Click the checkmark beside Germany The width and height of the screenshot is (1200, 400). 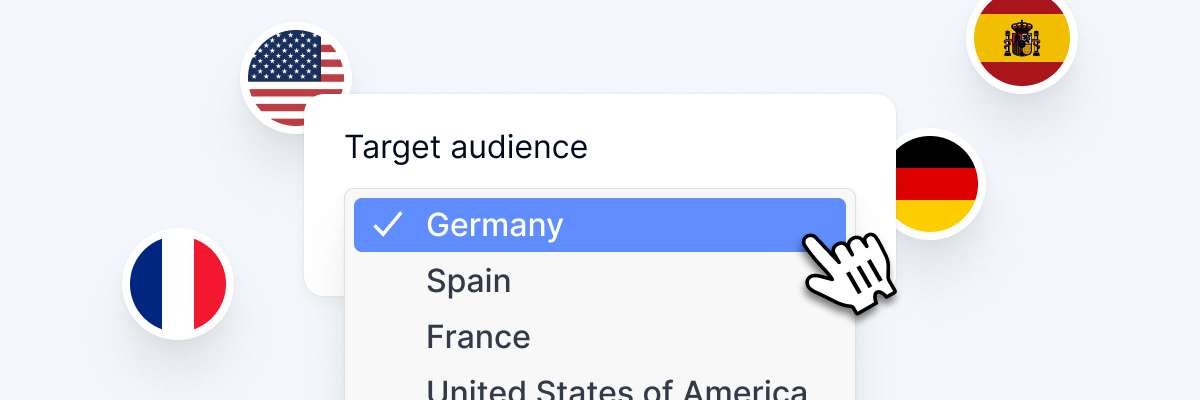pos(387,225)
